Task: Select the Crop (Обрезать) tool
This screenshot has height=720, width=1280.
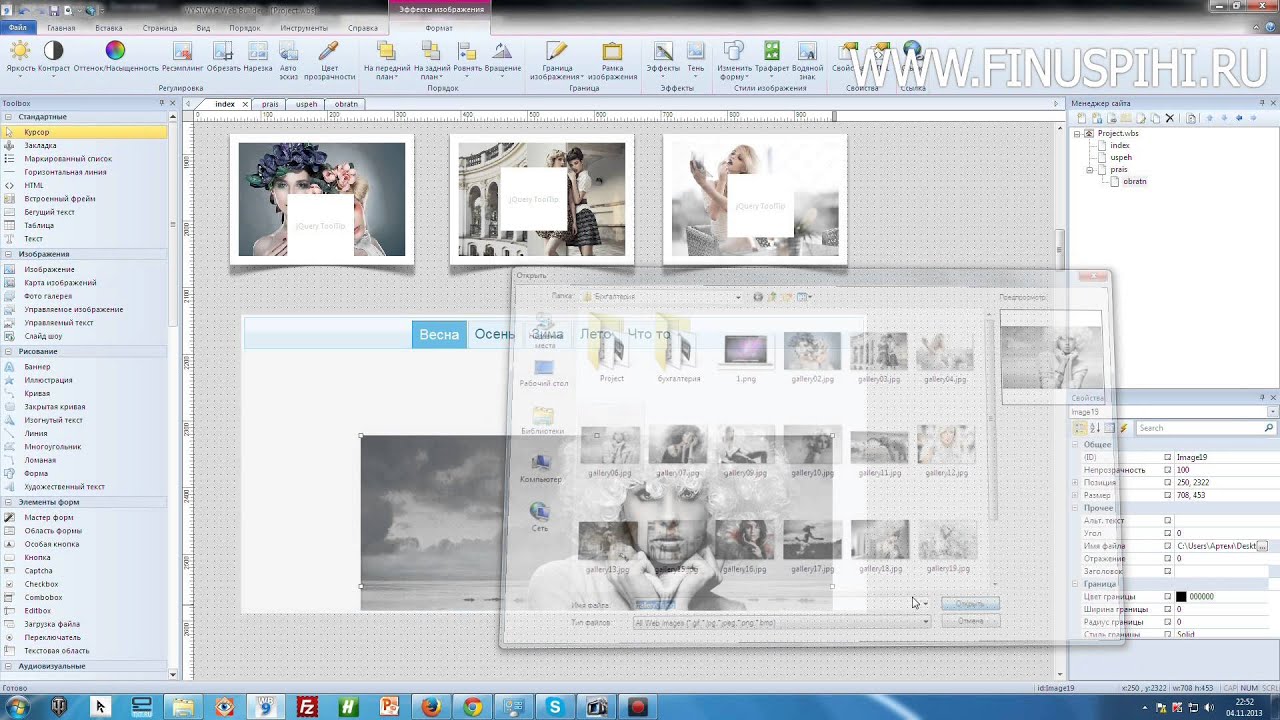Action: tap(224, 57)
